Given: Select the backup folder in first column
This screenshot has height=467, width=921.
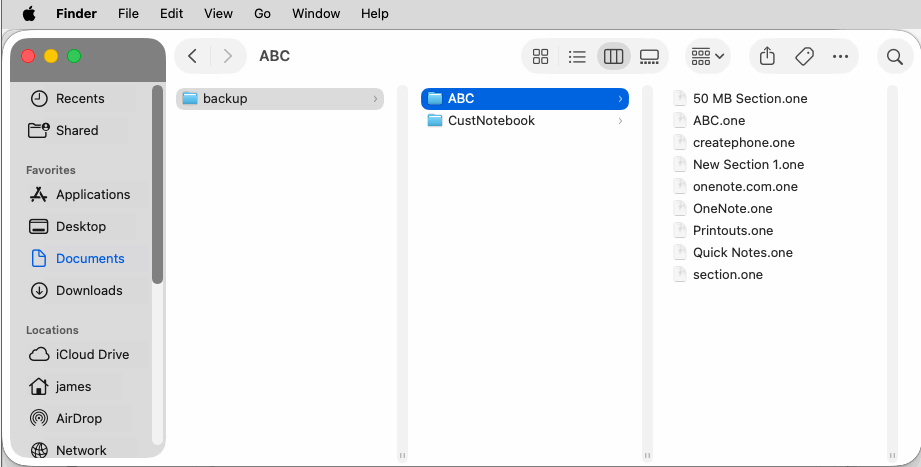Looking at the screenshot, I should (x=225, y=99).
